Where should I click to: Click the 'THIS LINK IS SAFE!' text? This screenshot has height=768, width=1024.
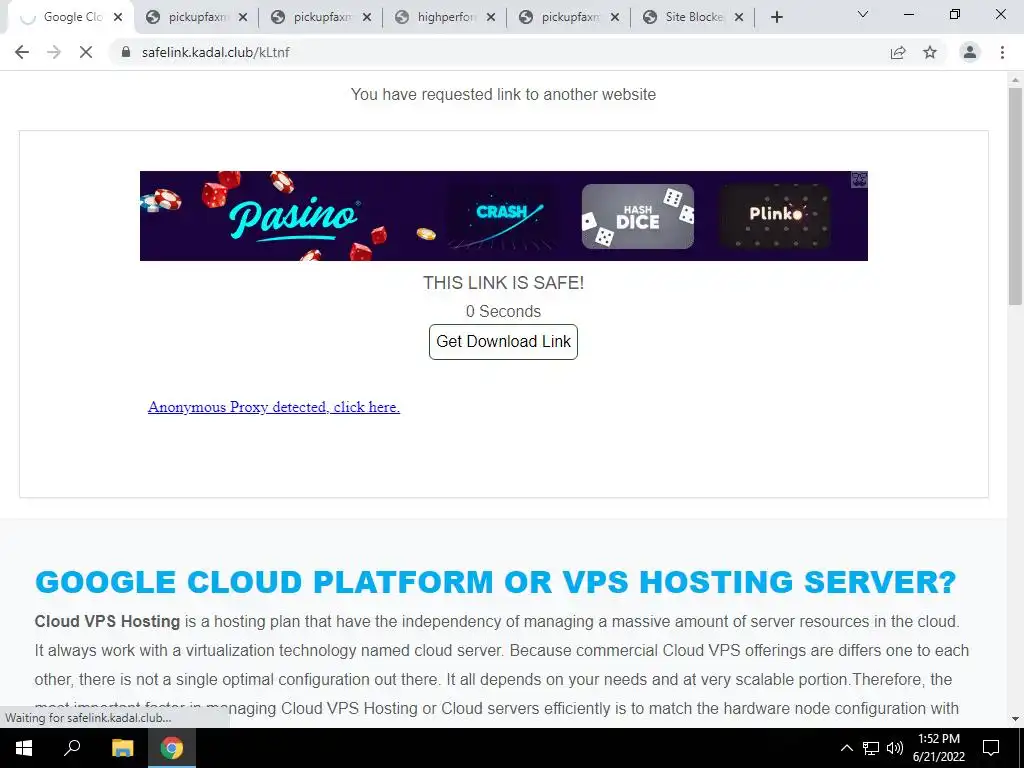(504, 283)
